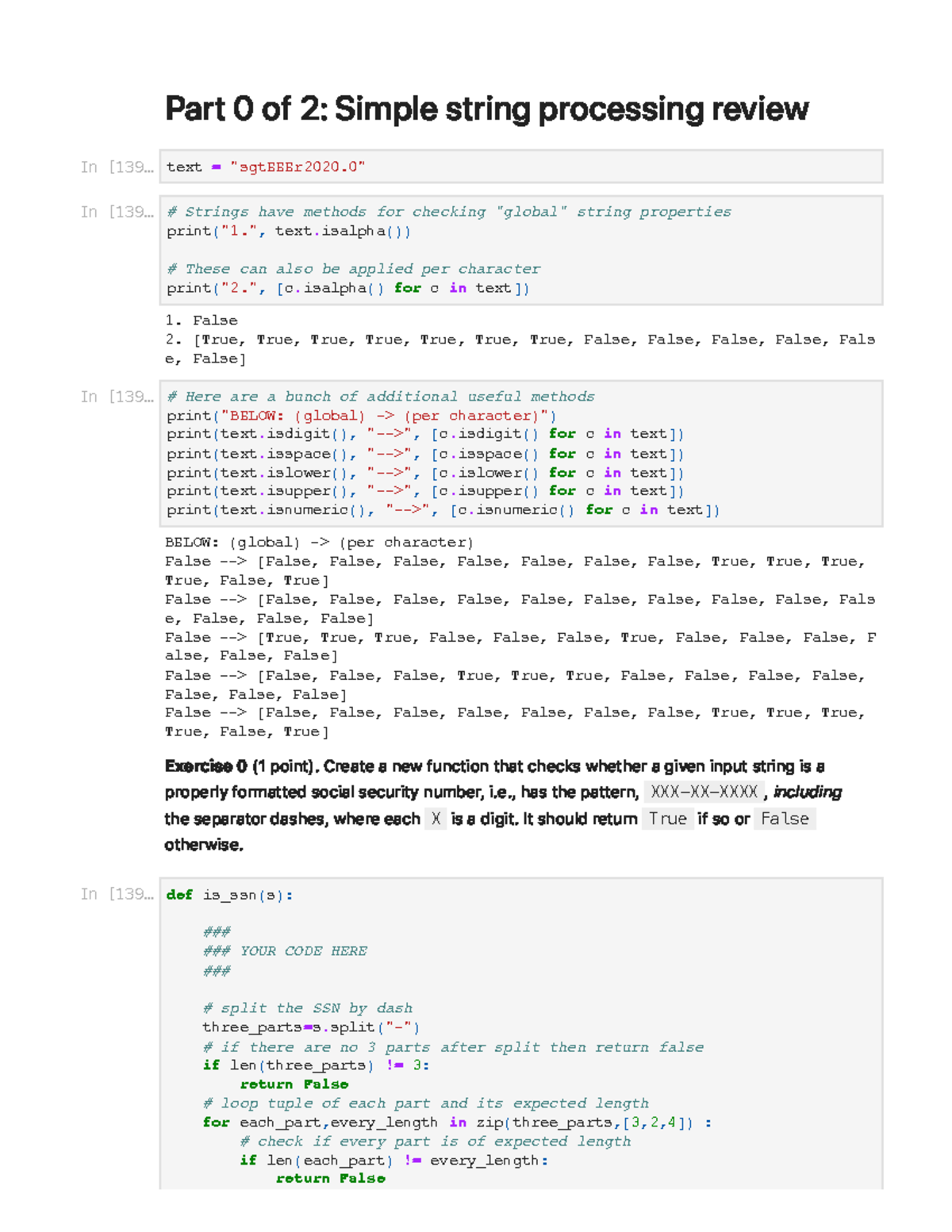Click the XXX-XX-XXXX inline code pattern
Image resolution: width=952 pixels, height=1232 pixels.
(x=704, y=793)
